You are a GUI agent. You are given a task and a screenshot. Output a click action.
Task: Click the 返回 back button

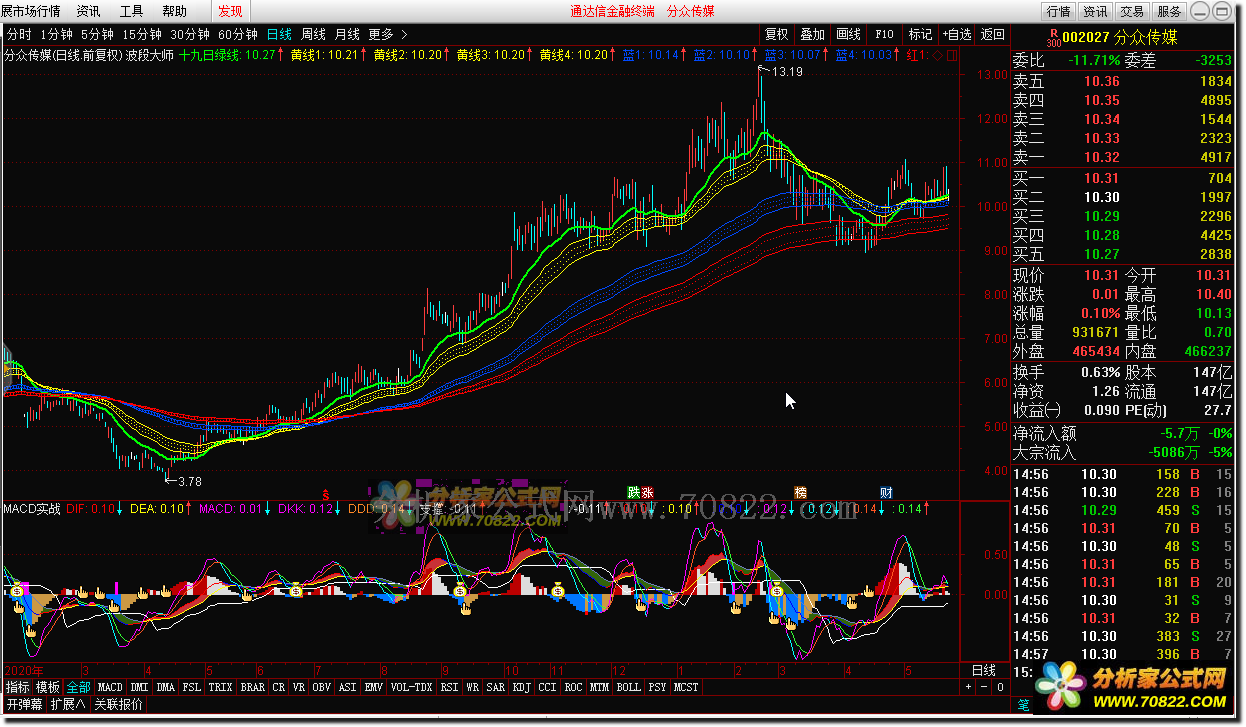[x=992, y=34]
